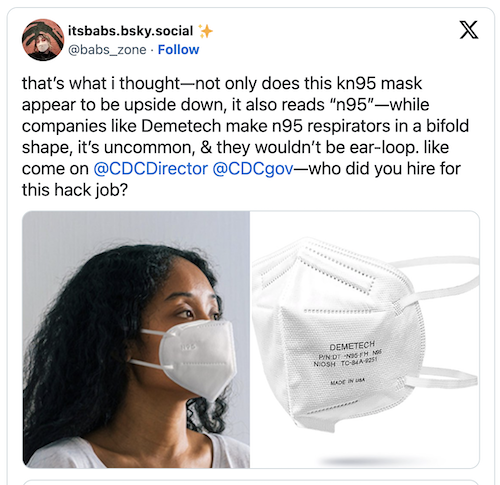Open the @CDCgov mention
500x485 pixels.
point(253,169)
